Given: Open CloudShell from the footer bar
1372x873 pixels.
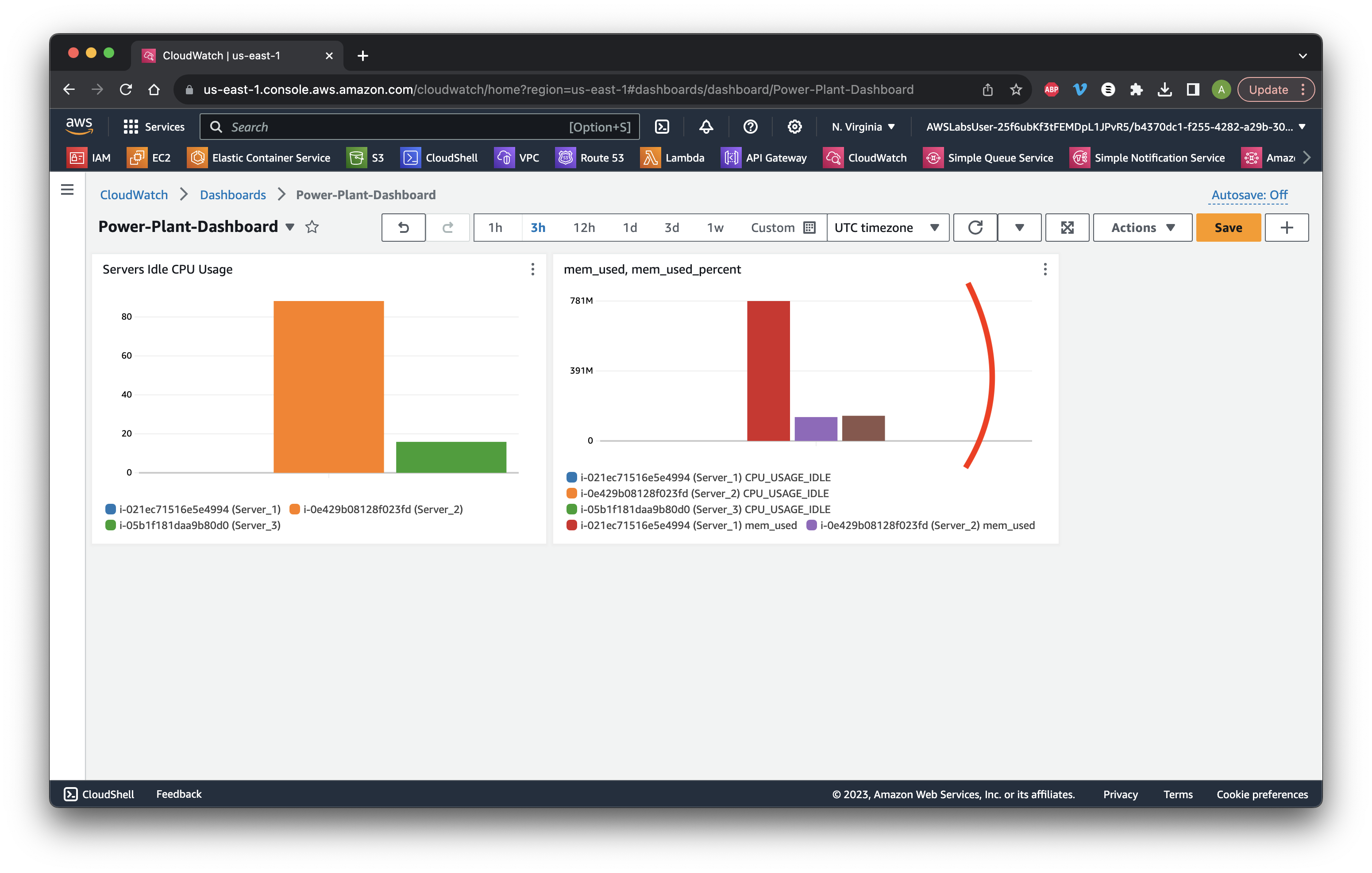Looking at the screenshot, I should 99,794.
